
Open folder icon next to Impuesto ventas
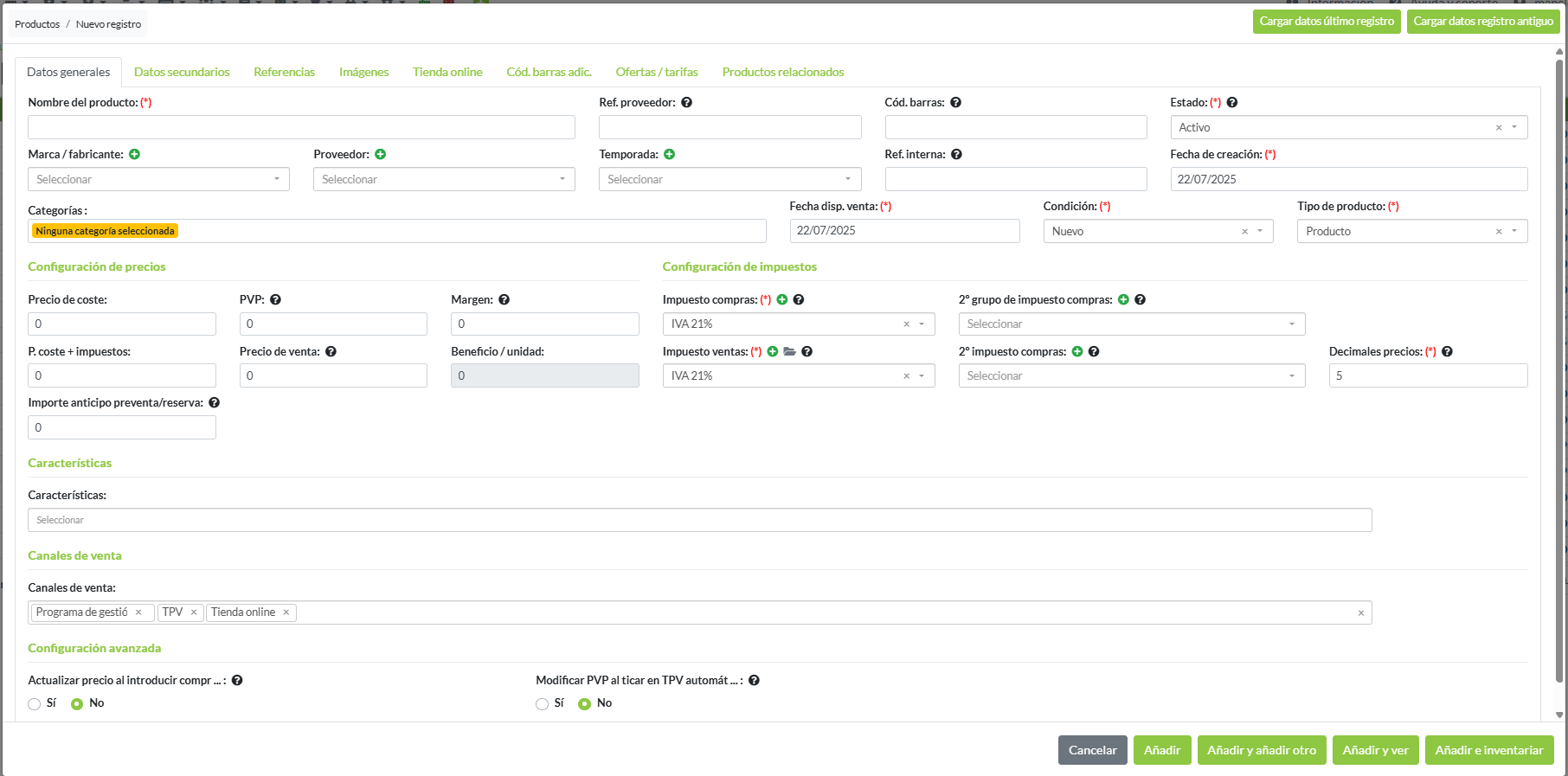point(789,351)
